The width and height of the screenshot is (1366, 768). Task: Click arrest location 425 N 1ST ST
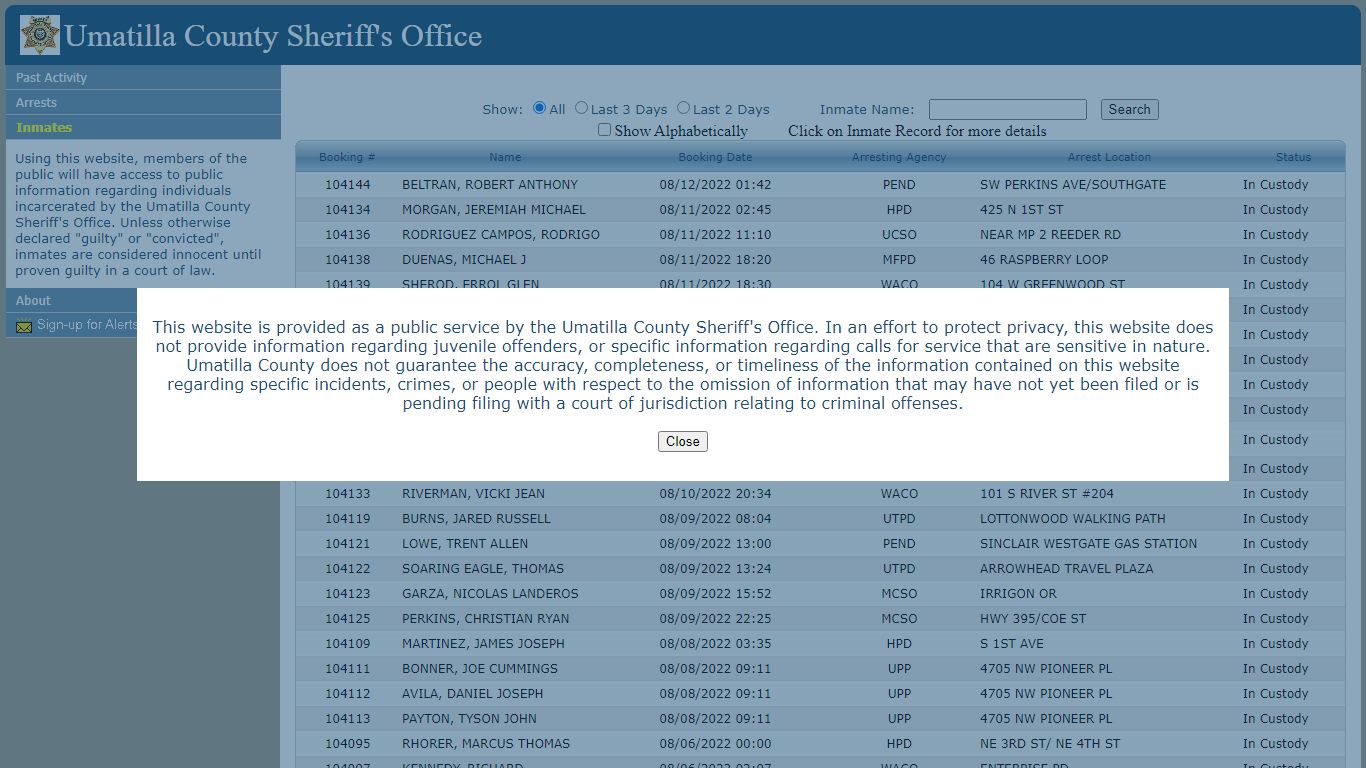coord(1022,209)
